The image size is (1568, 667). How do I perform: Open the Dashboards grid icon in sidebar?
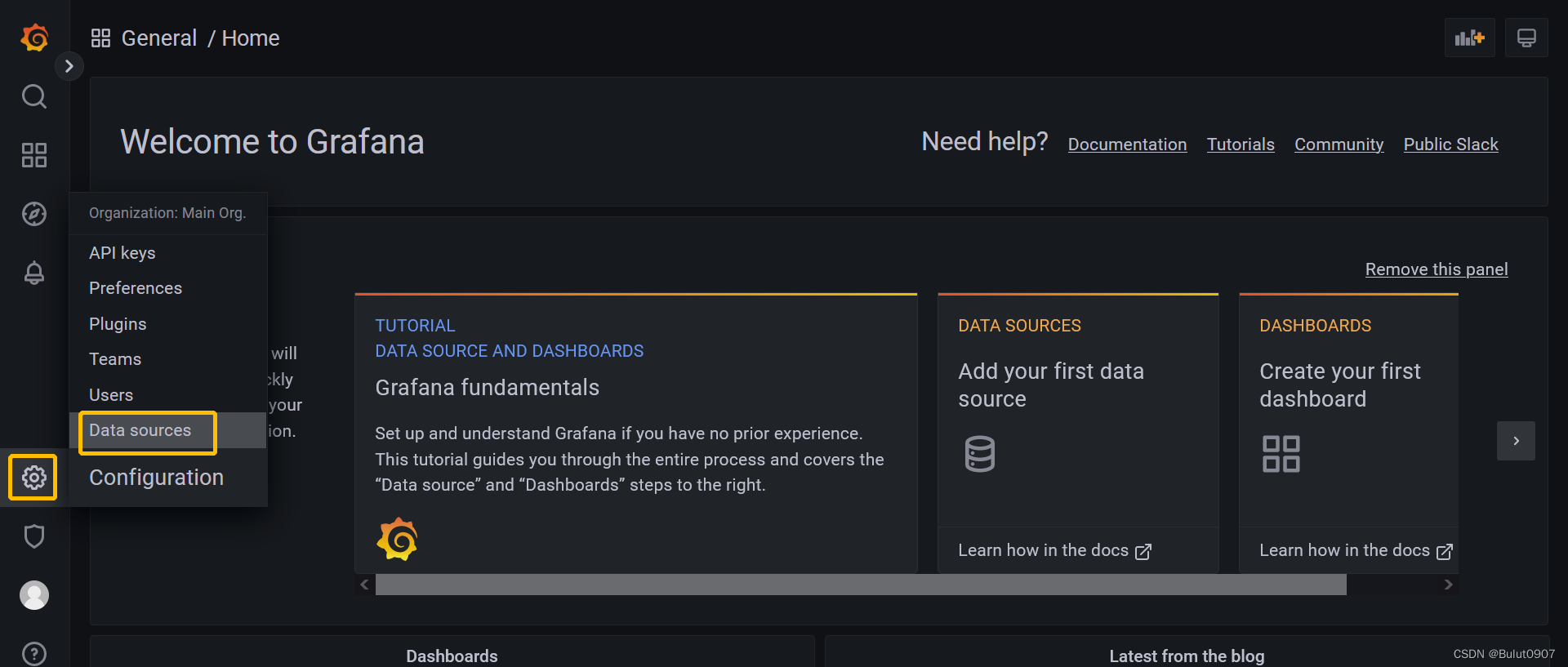pos(34,155)
